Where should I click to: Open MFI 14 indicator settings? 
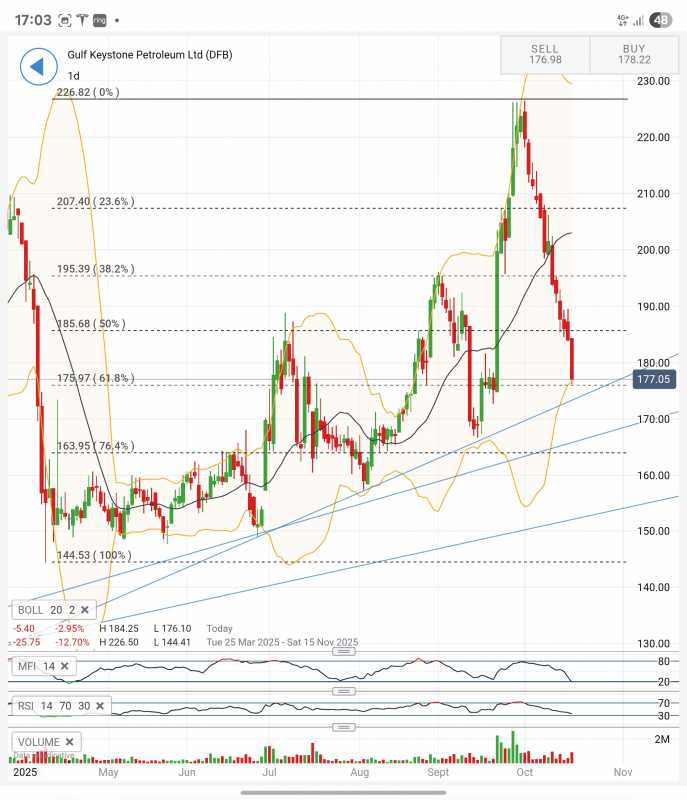[36, 666]
